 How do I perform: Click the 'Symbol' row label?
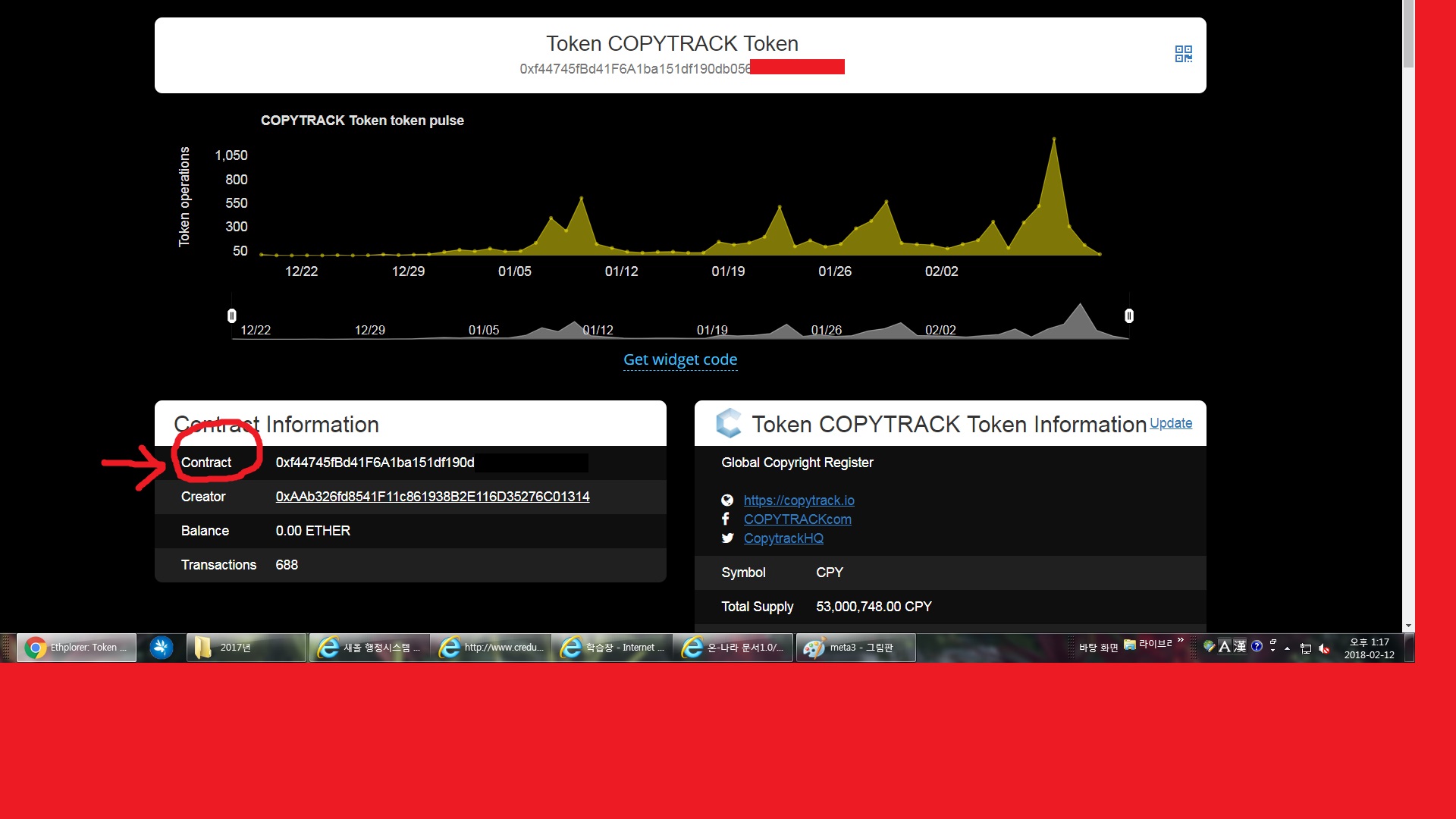coord(743,573)
